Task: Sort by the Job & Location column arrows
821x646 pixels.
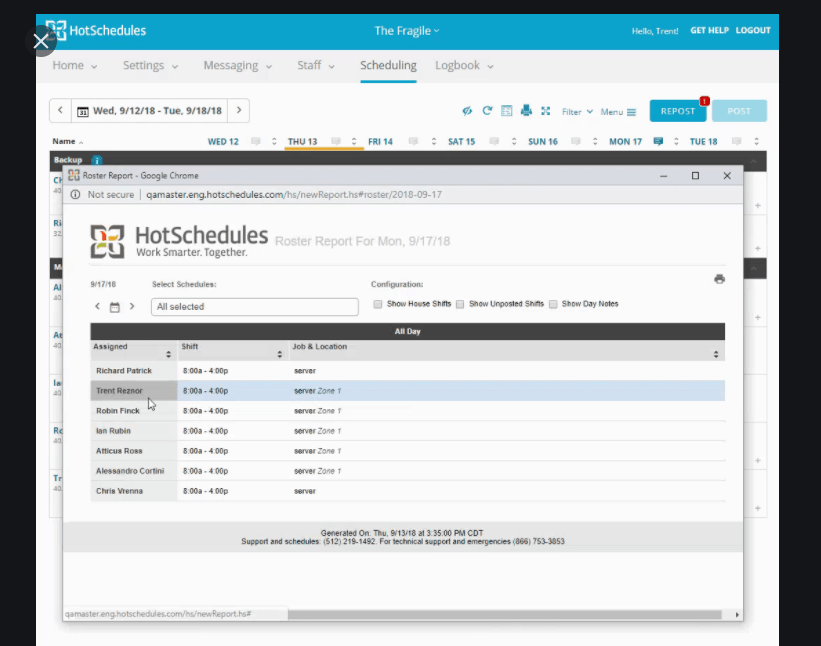Action: [x=716, y=354]
